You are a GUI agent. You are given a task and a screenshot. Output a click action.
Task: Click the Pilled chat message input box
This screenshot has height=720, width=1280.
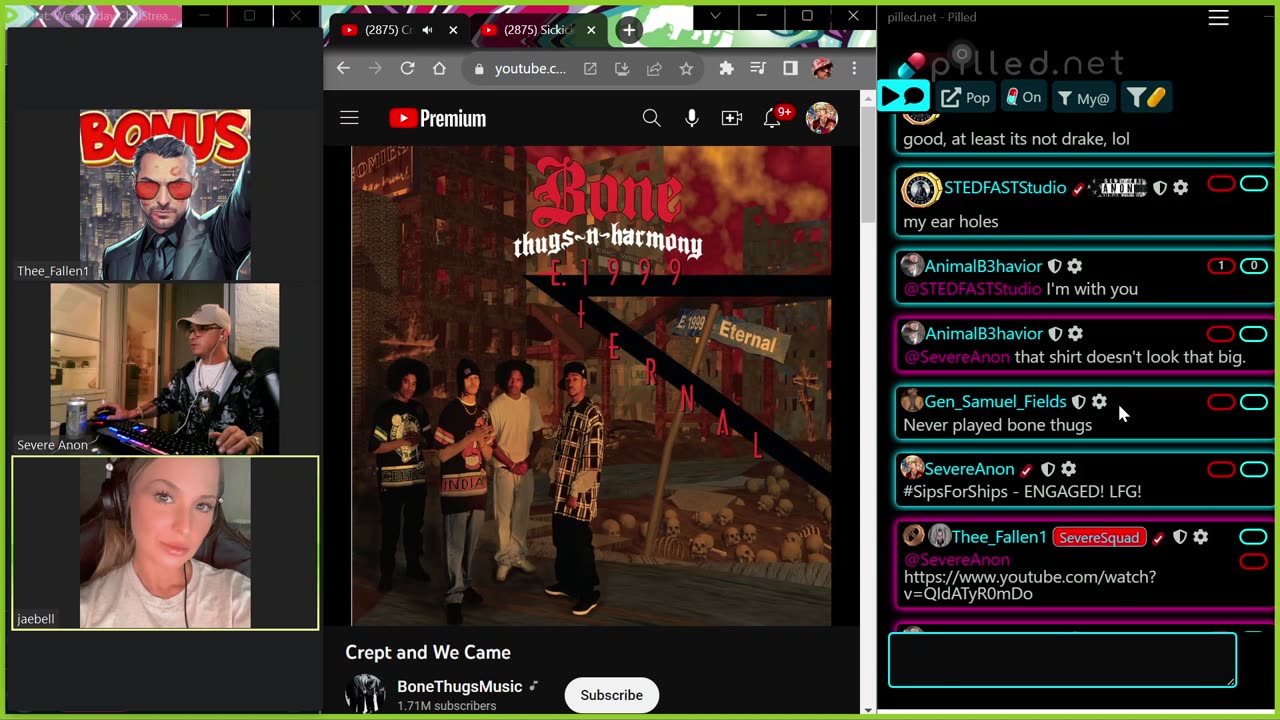click(1062, 660)
